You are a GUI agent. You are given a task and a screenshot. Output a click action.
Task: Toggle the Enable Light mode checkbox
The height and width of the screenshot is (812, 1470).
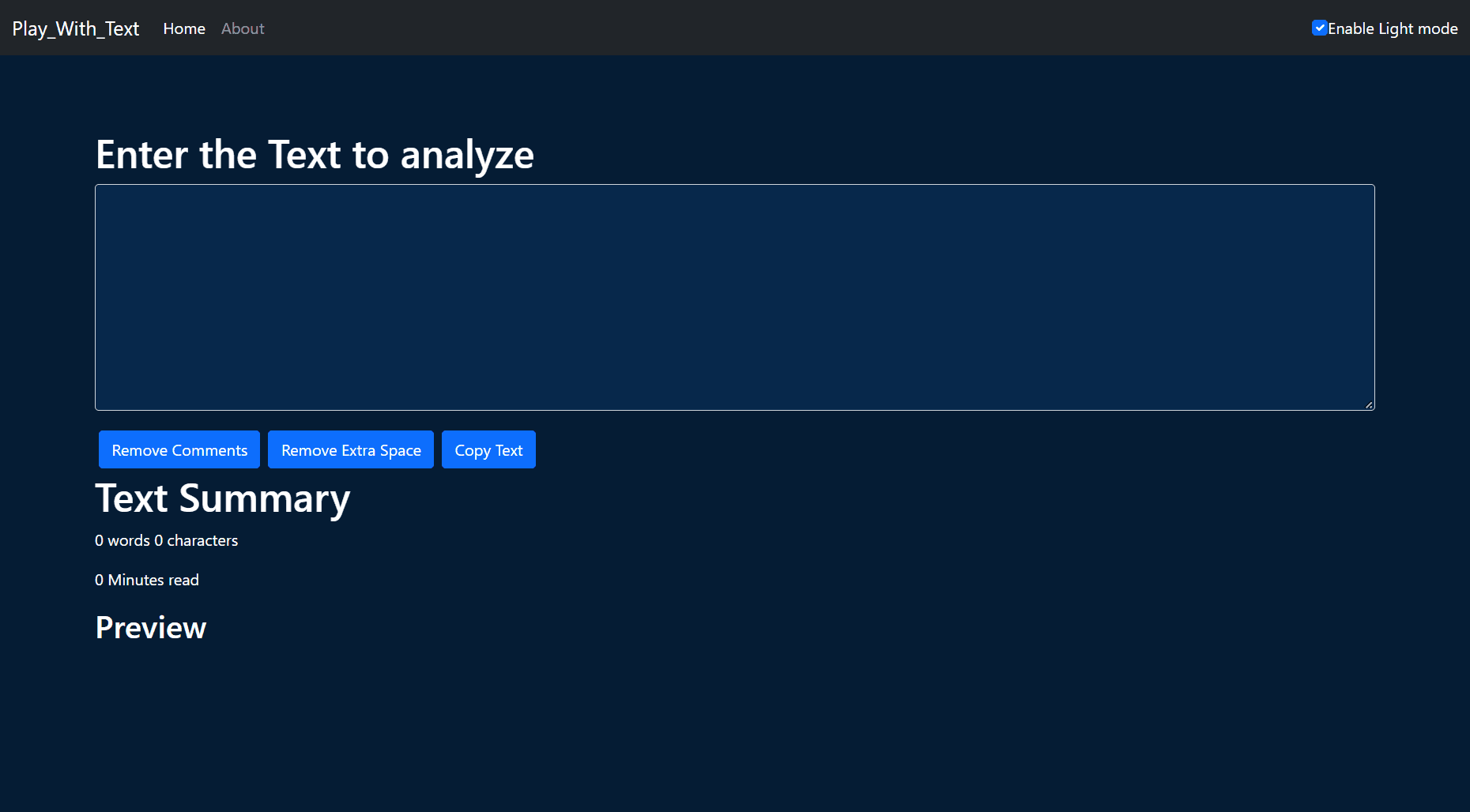[x=1319, y=28]
